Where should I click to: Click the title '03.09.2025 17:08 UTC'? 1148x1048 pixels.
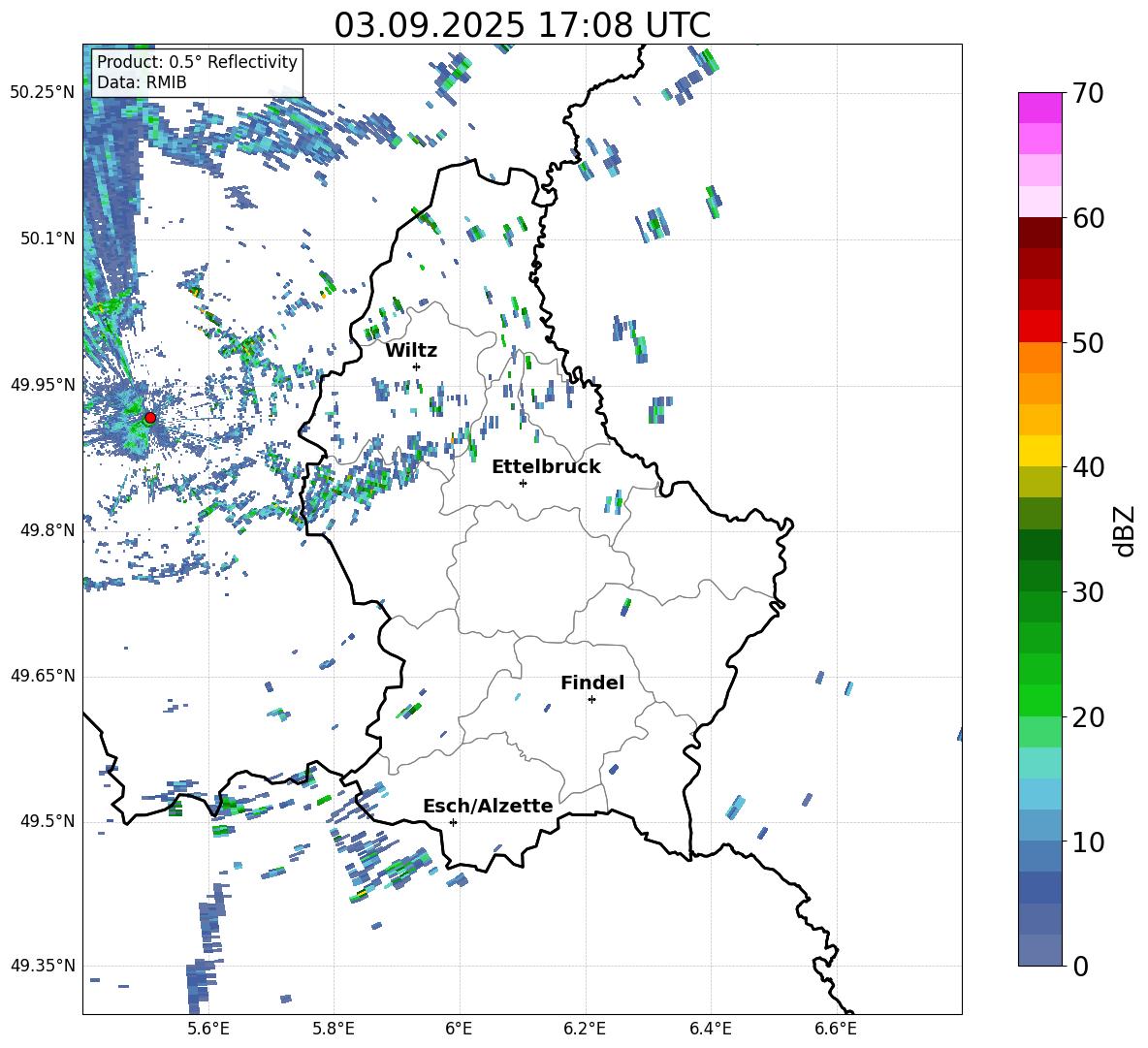tap(522, 25)
